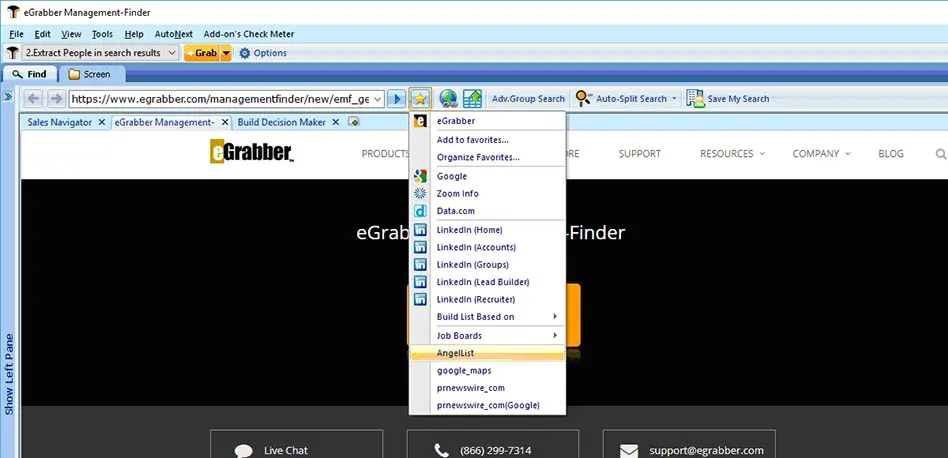Click the eGrabber favorites menu icon
Viewport: 948px width, 458px height.
(420, 121)
